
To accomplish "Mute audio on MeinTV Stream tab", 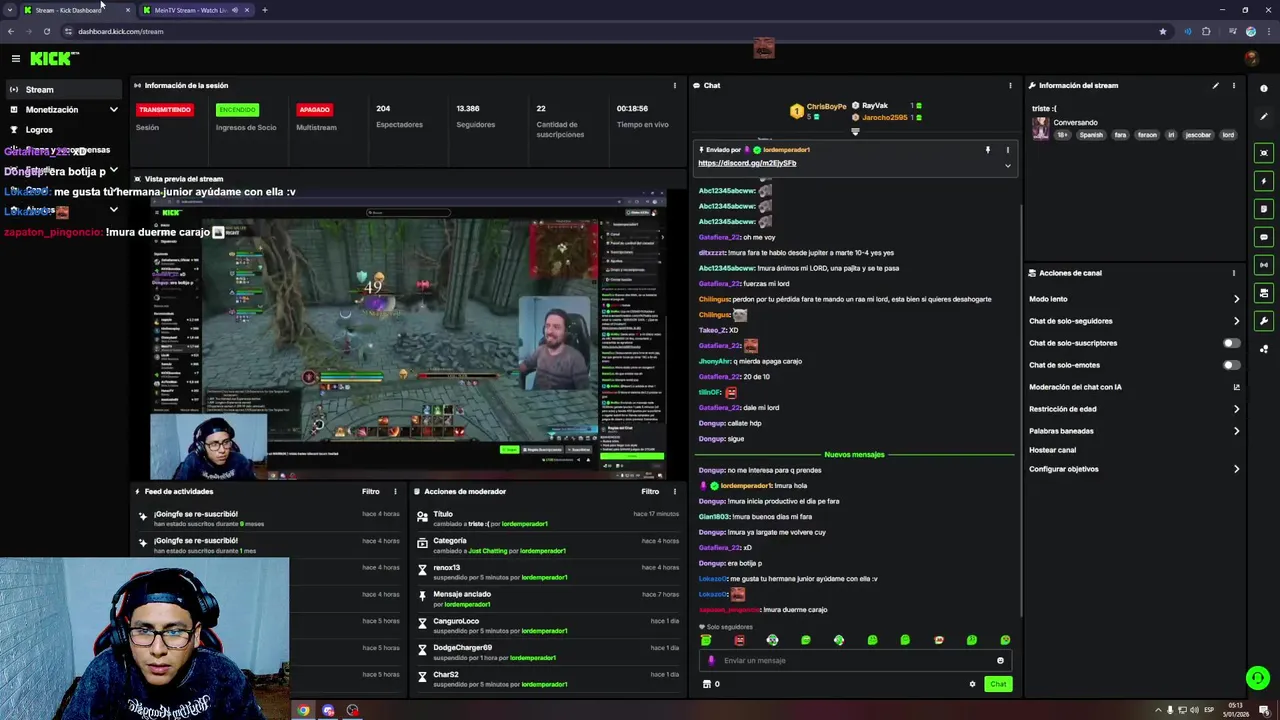I will [x=235, y=10].
